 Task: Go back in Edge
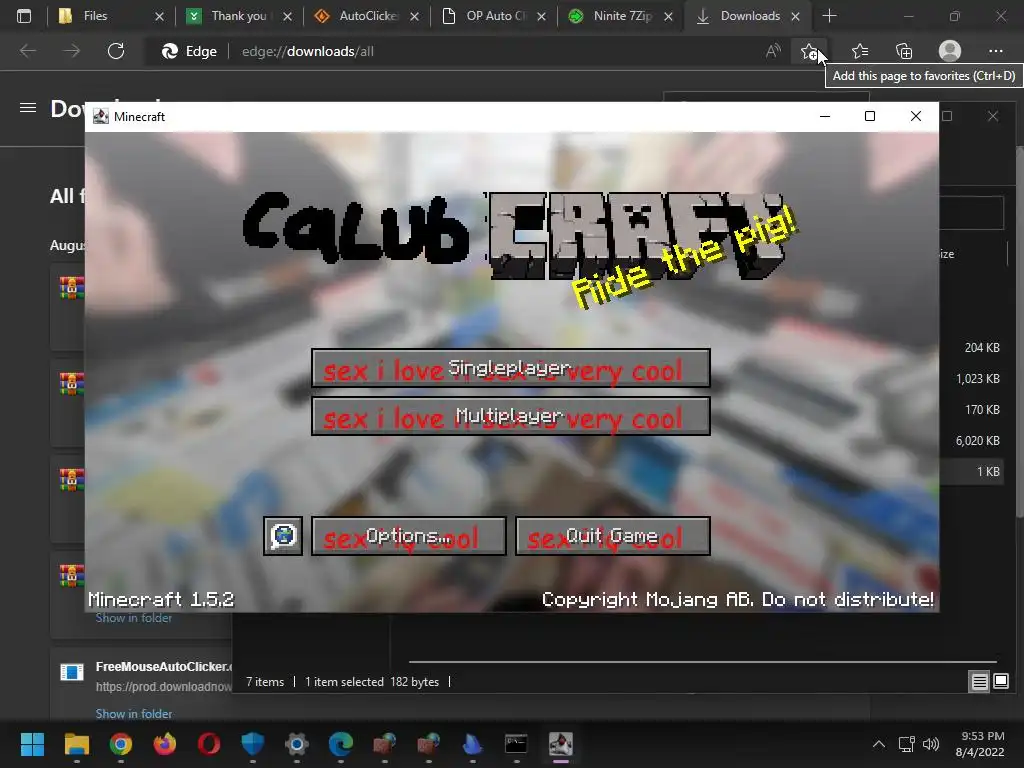(x=28, y=51)
